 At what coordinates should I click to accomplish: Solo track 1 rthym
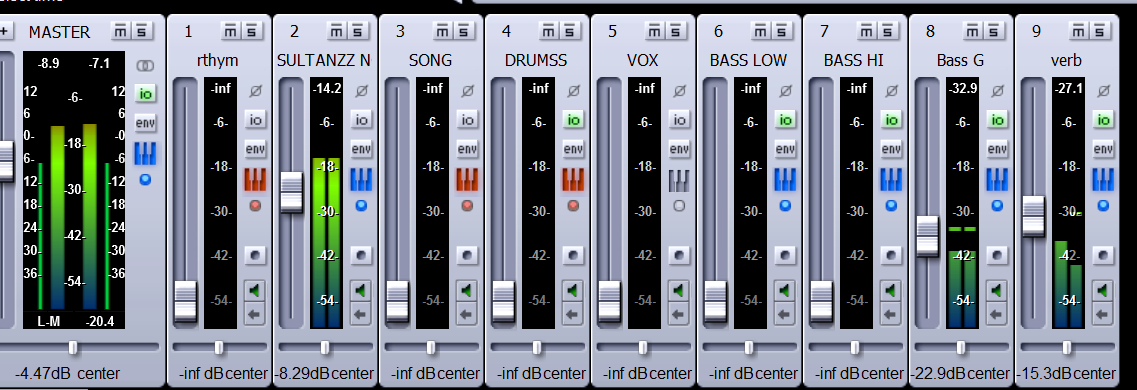pos(251,31)
